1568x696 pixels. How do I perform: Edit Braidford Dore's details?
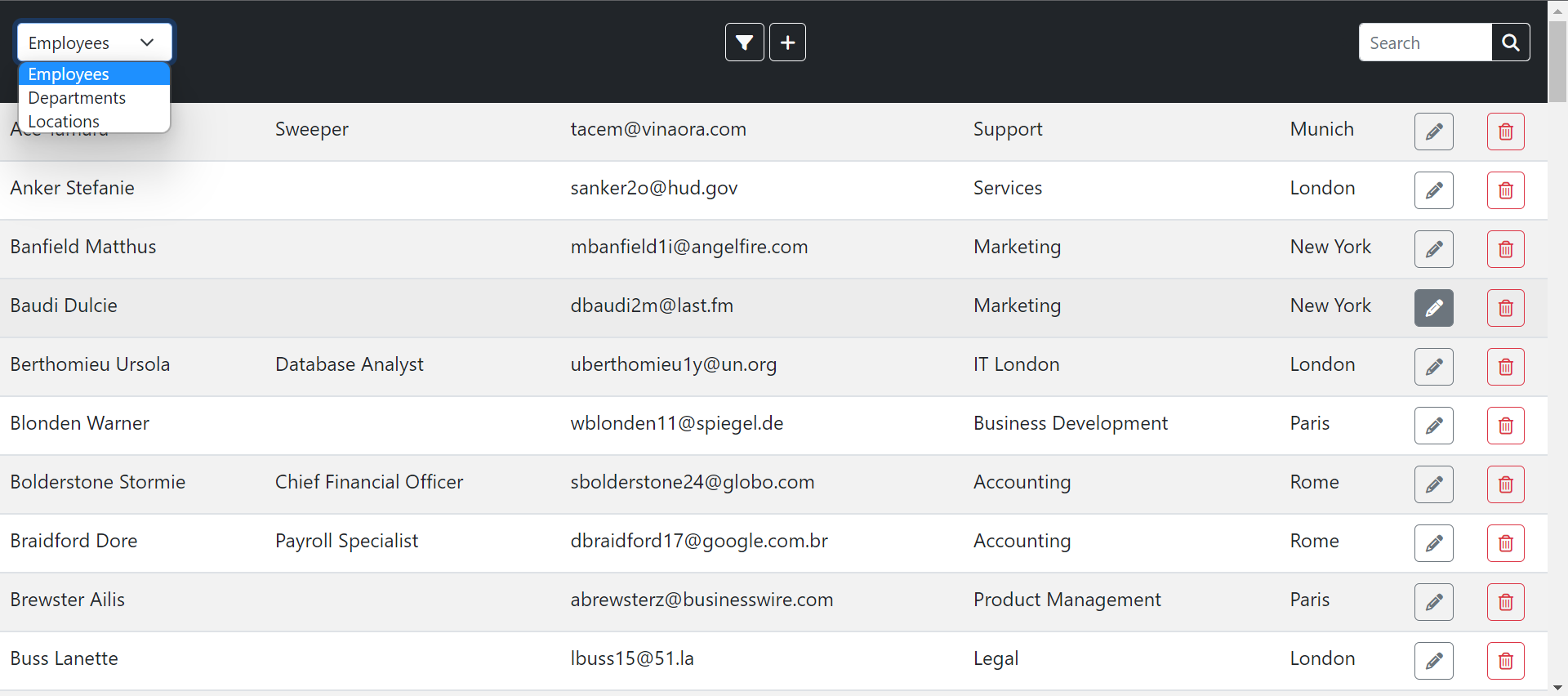tap(1433, 543)
